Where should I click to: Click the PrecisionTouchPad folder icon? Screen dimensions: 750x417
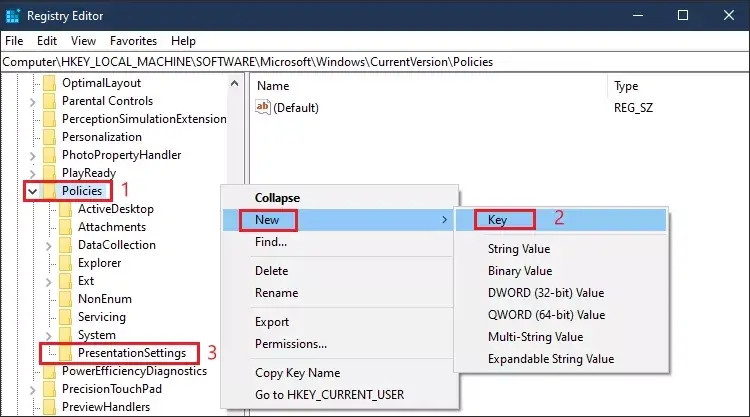point(49,389)
